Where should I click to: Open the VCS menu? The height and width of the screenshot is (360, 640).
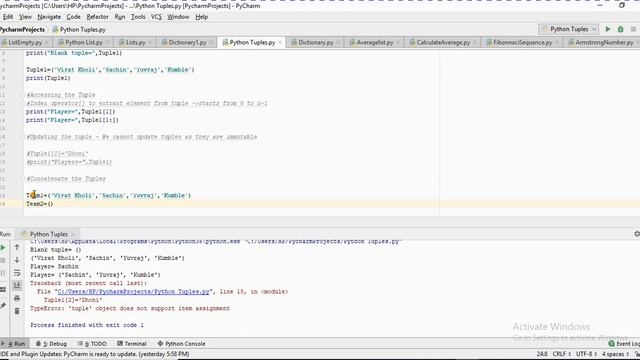coord(156,17)
